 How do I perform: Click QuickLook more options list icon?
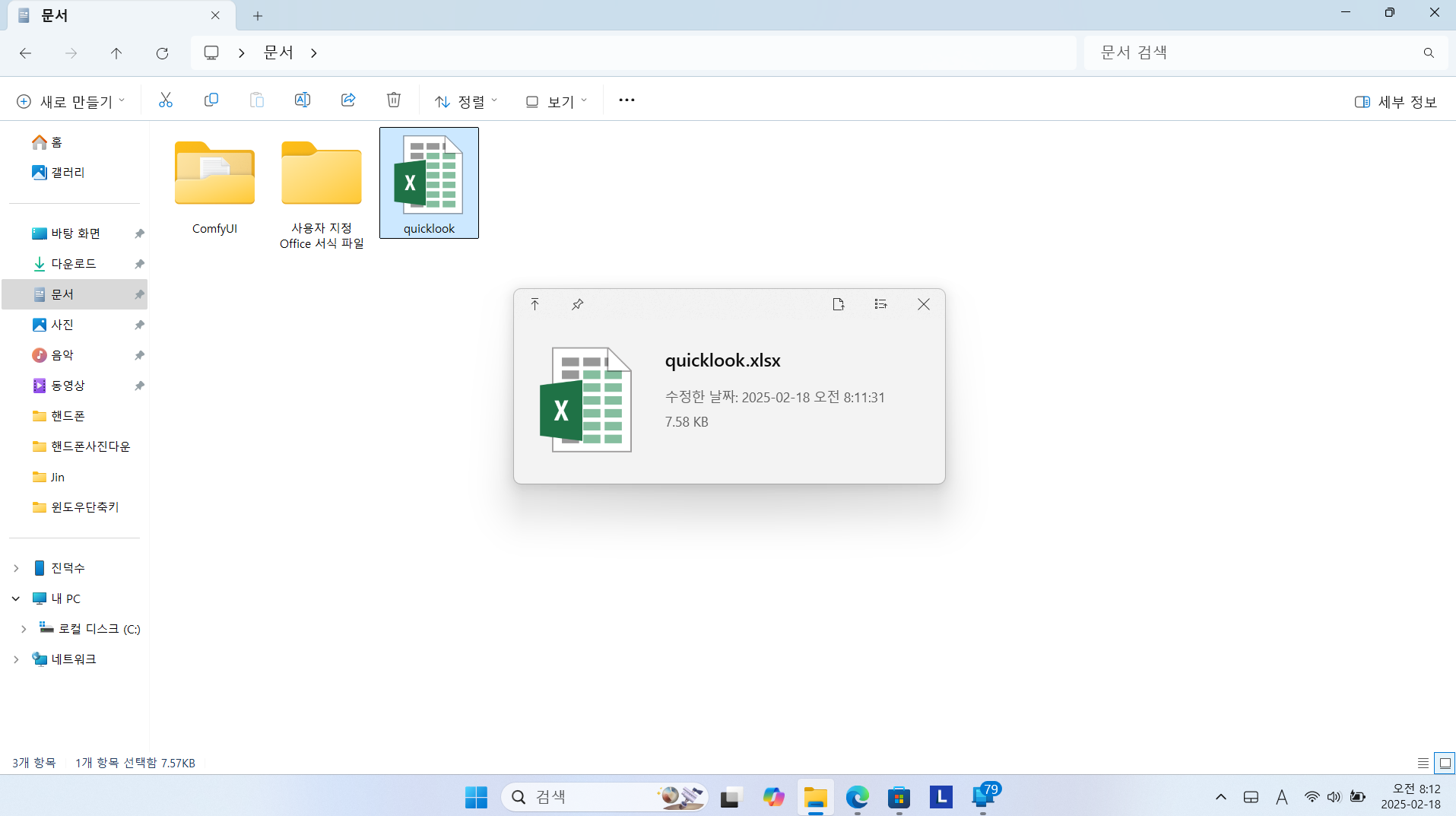coord(880,304)
